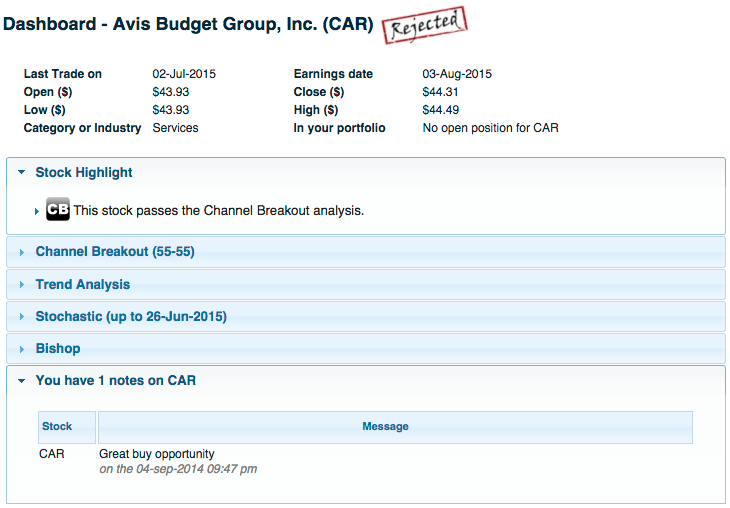The width and height of the screenshot is (730, 508).
Task: Click the Last Trade date 02-Jul-2015
Action: (184, 74)
